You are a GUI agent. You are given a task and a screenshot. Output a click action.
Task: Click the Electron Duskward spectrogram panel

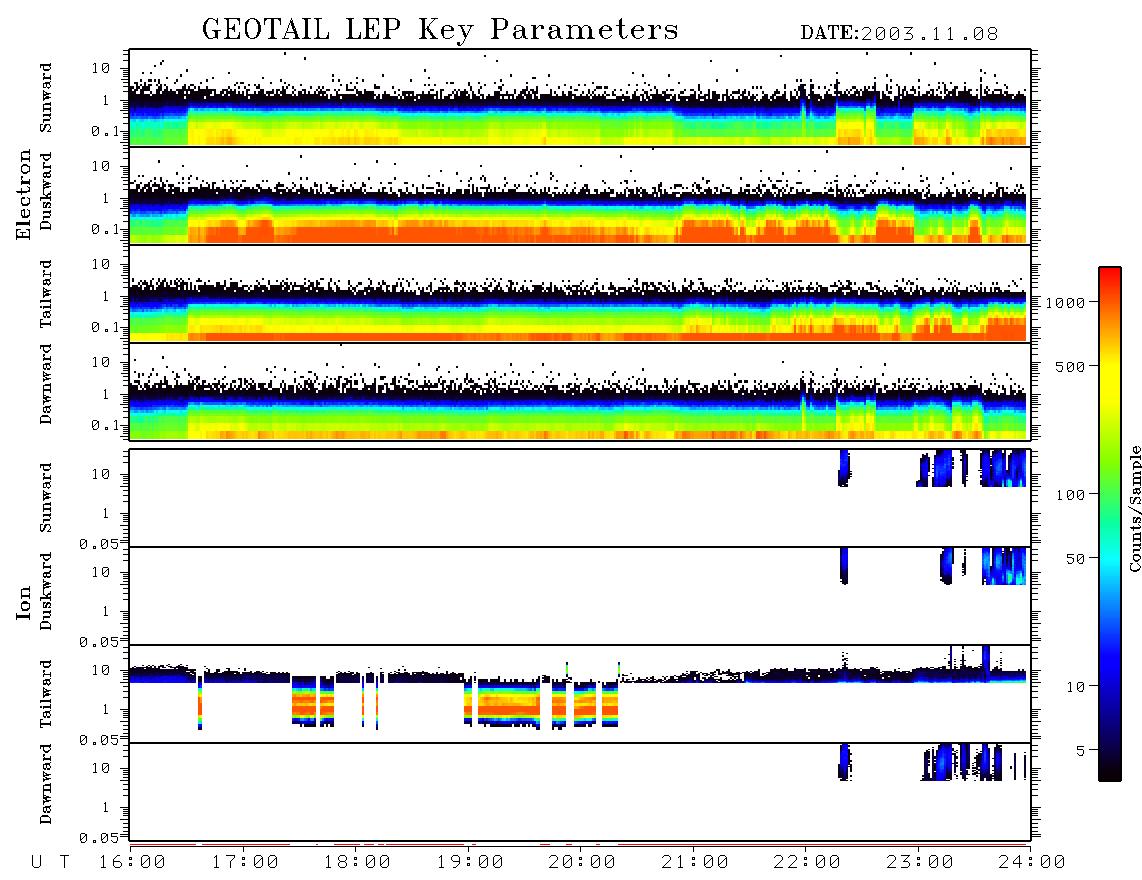pyautogui.click(x=580, y=196)
